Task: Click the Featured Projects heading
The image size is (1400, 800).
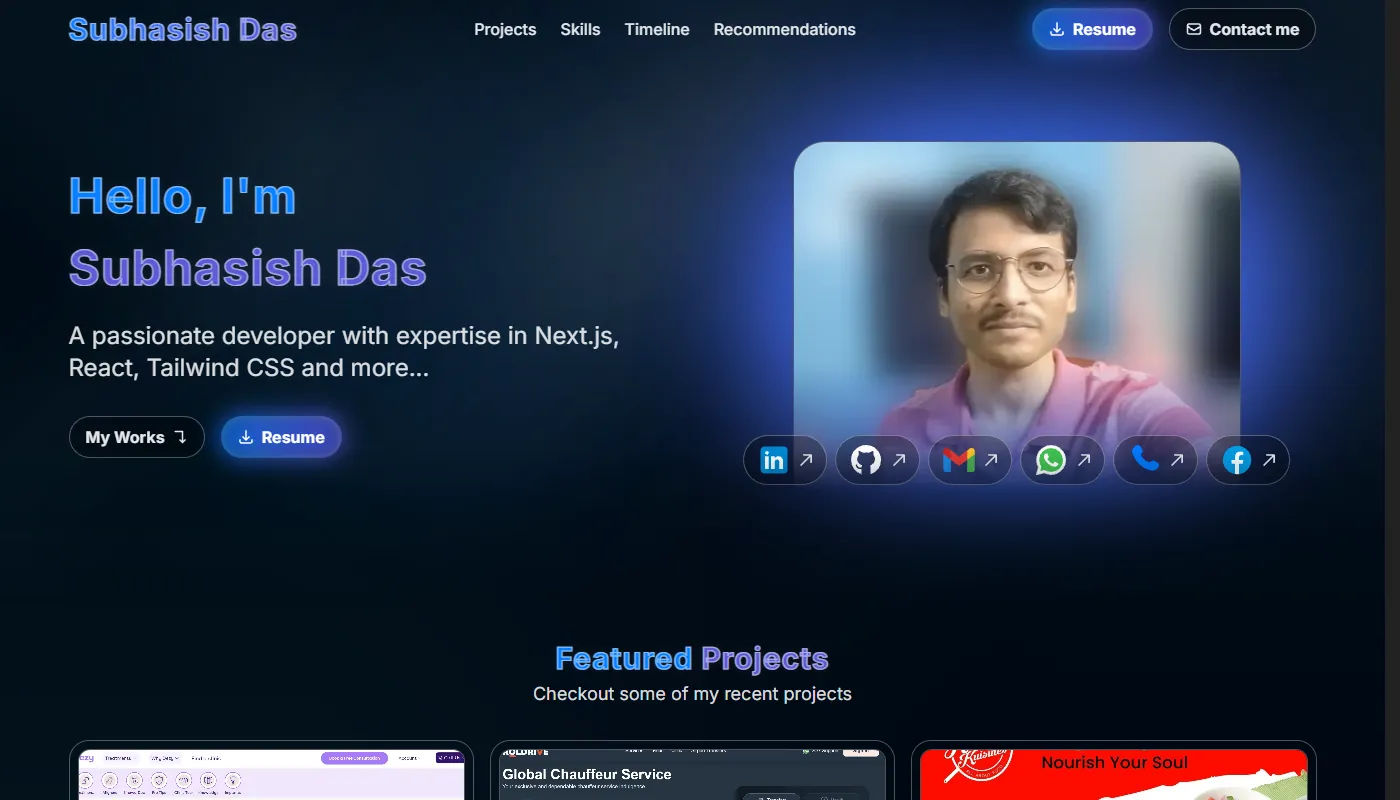Action: click(x=692, y=658)
